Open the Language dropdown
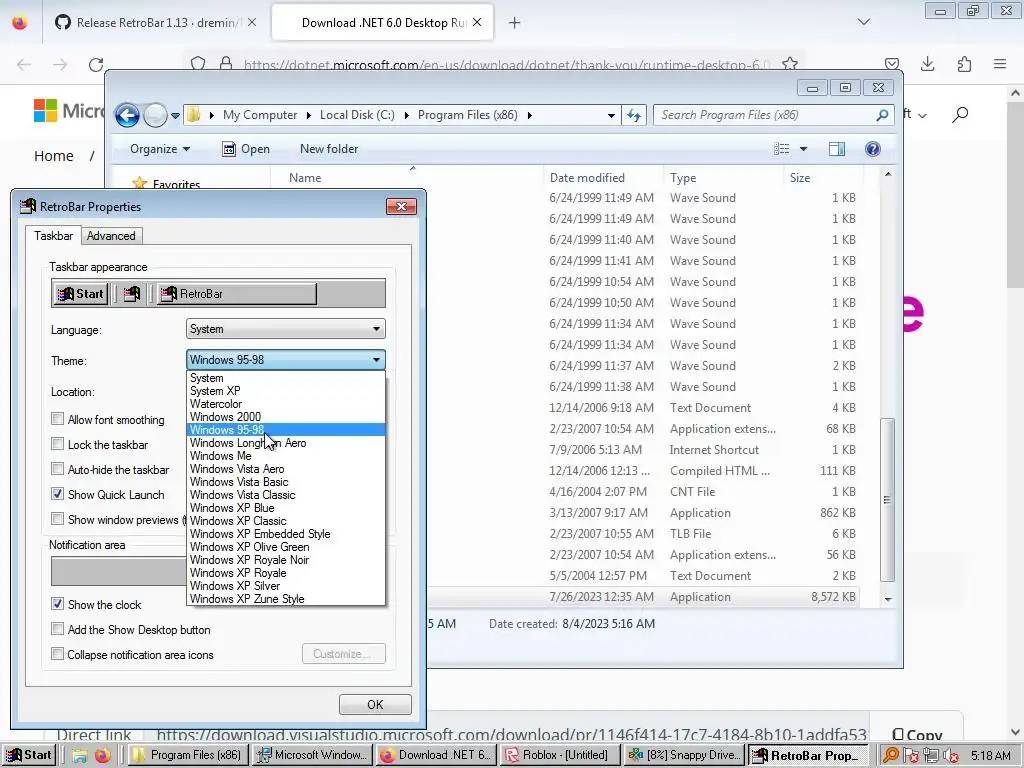1024x768 pixels. click(285, 328)
